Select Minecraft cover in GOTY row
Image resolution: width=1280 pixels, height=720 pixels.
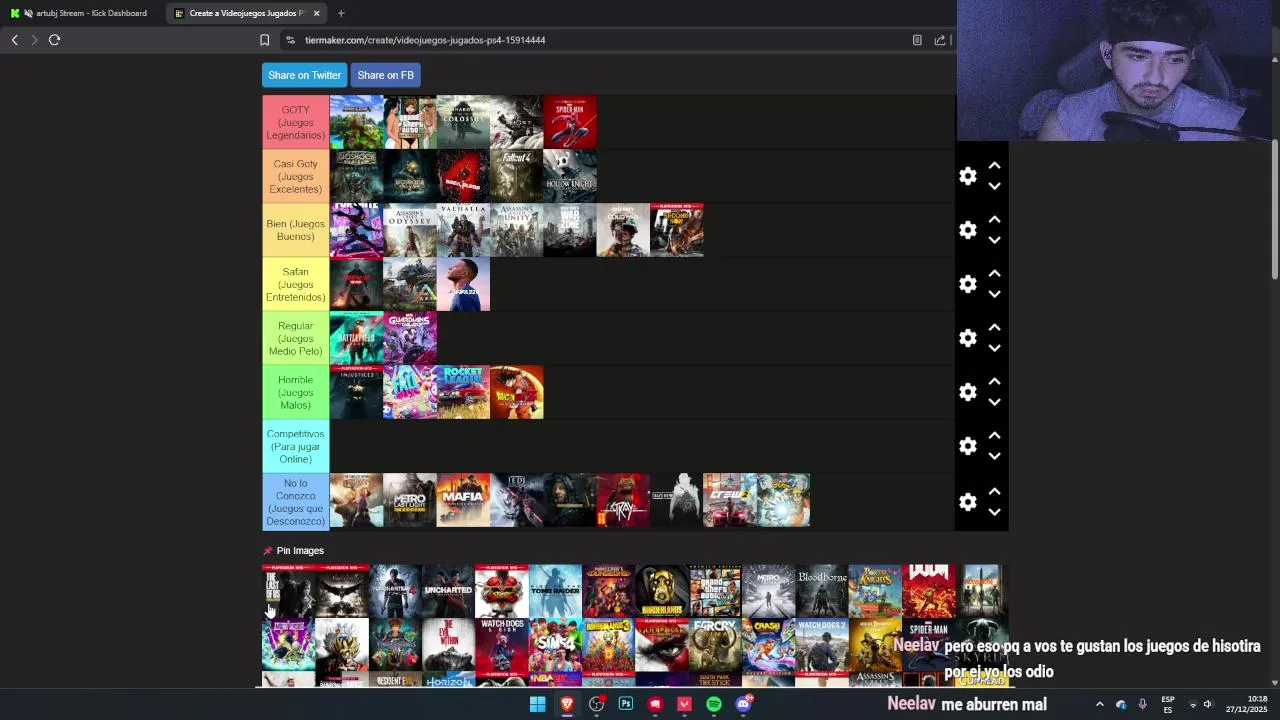click(x=356, y=122)
